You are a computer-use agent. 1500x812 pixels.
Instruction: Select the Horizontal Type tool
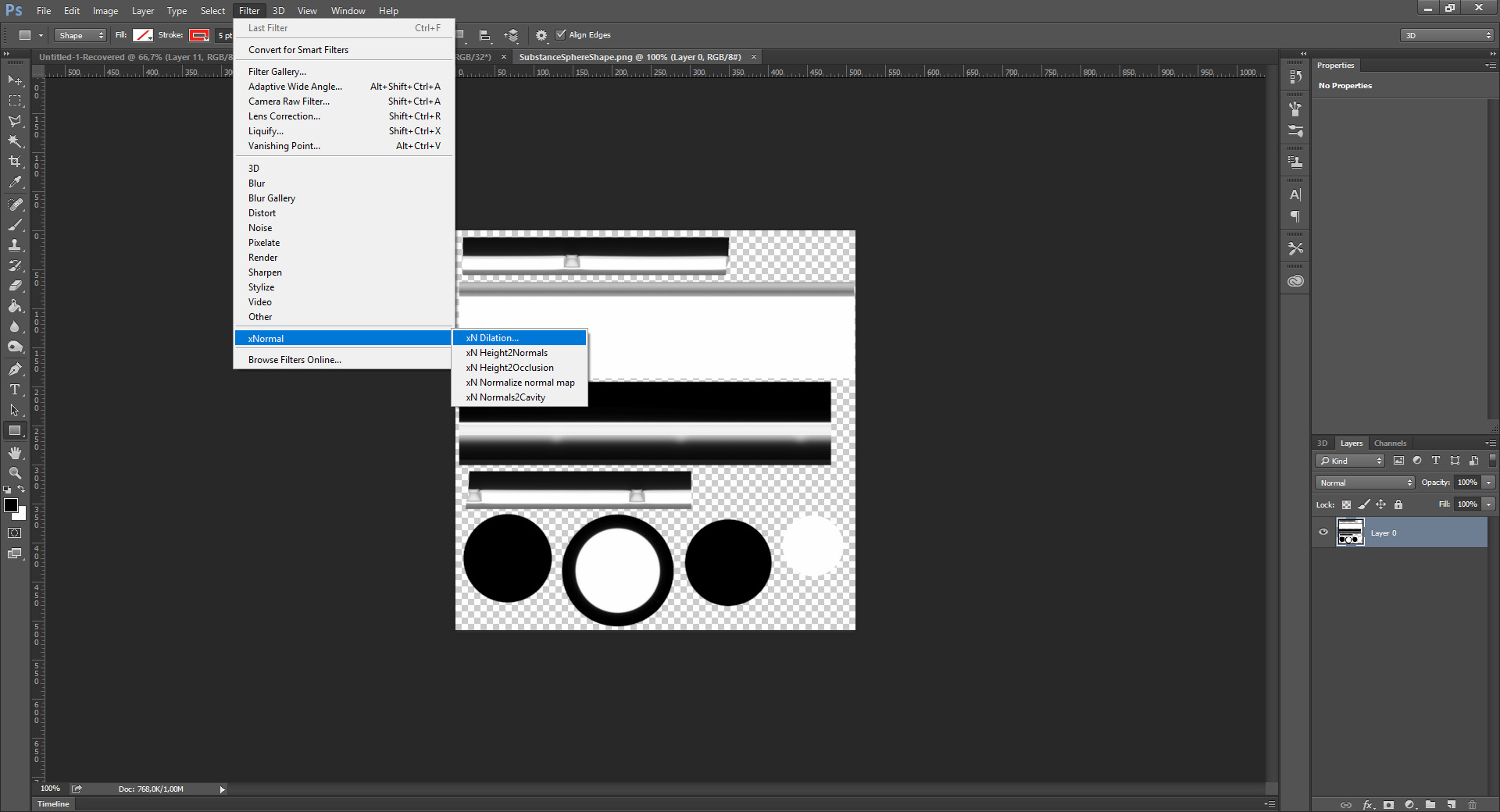point(15,390)
